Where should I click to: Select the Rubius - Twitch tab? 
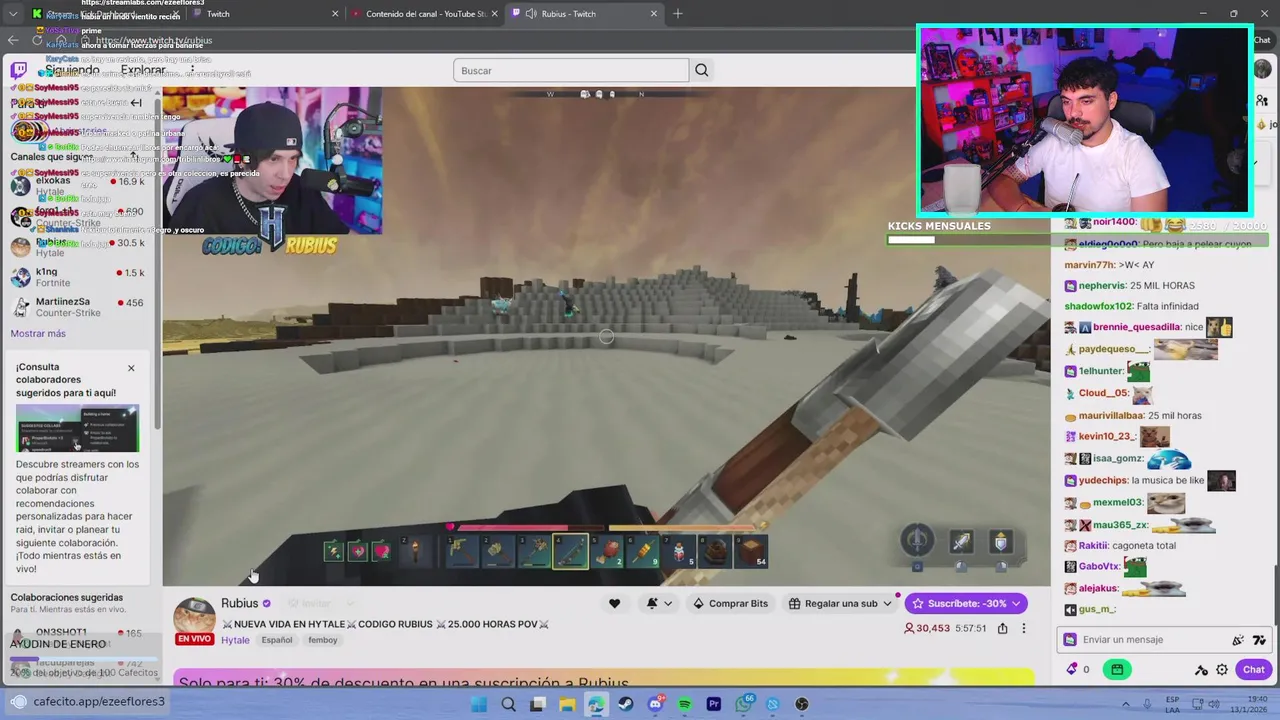click(x=583, y=13)
